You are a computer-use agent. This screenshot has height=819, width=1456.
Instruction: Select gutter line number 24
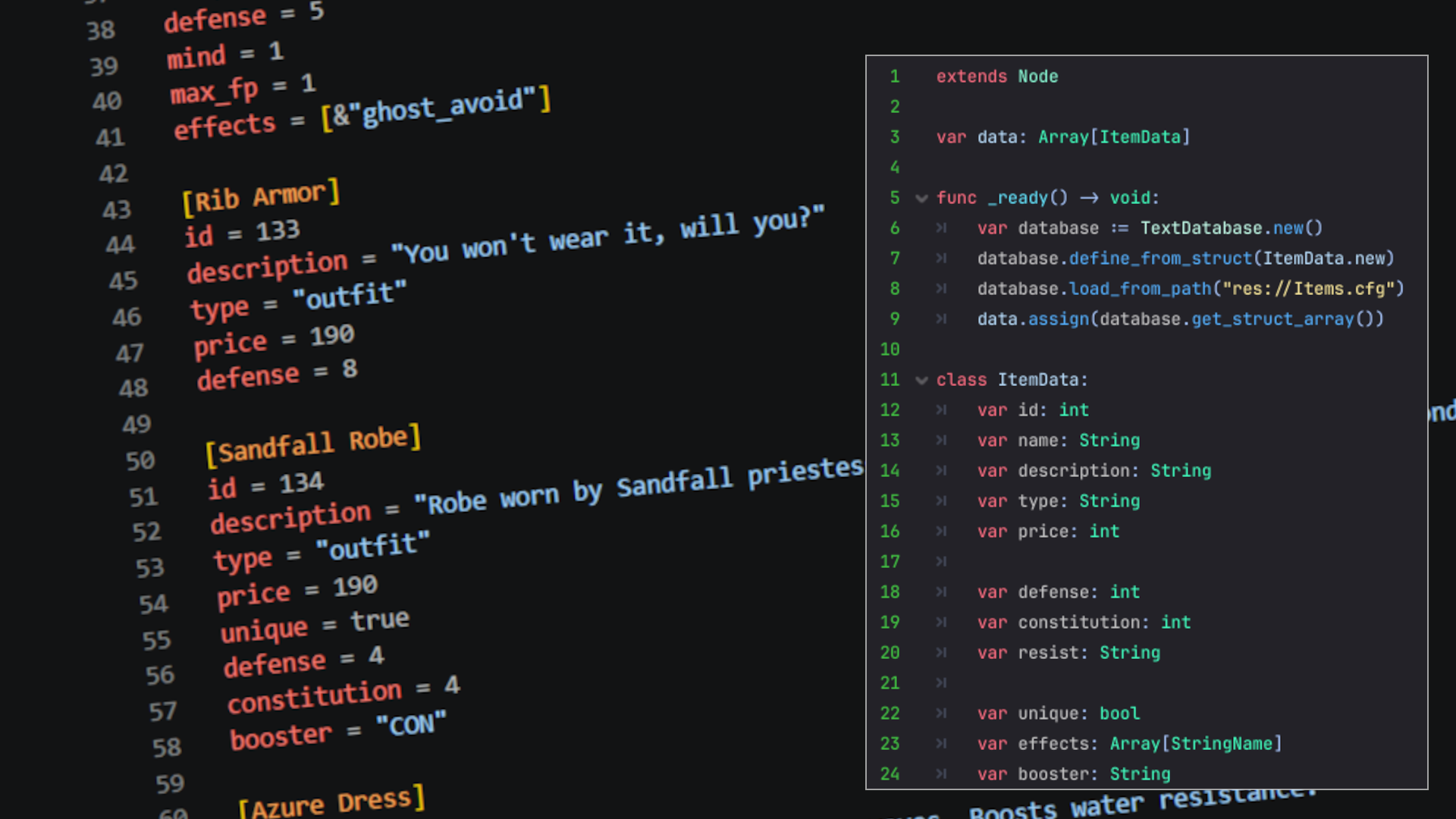pyautogui.click(x=890, y=774)
